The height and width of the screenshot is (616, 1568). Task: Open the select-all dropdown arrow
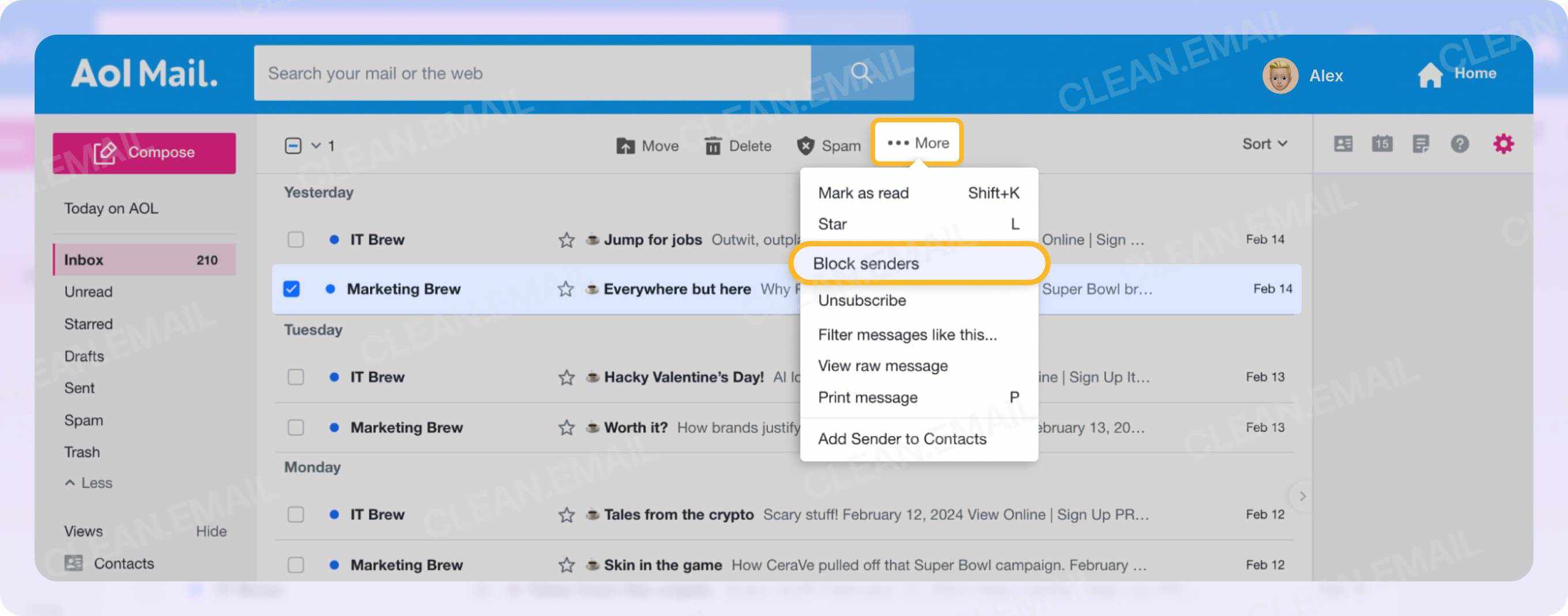click(315, 145)
